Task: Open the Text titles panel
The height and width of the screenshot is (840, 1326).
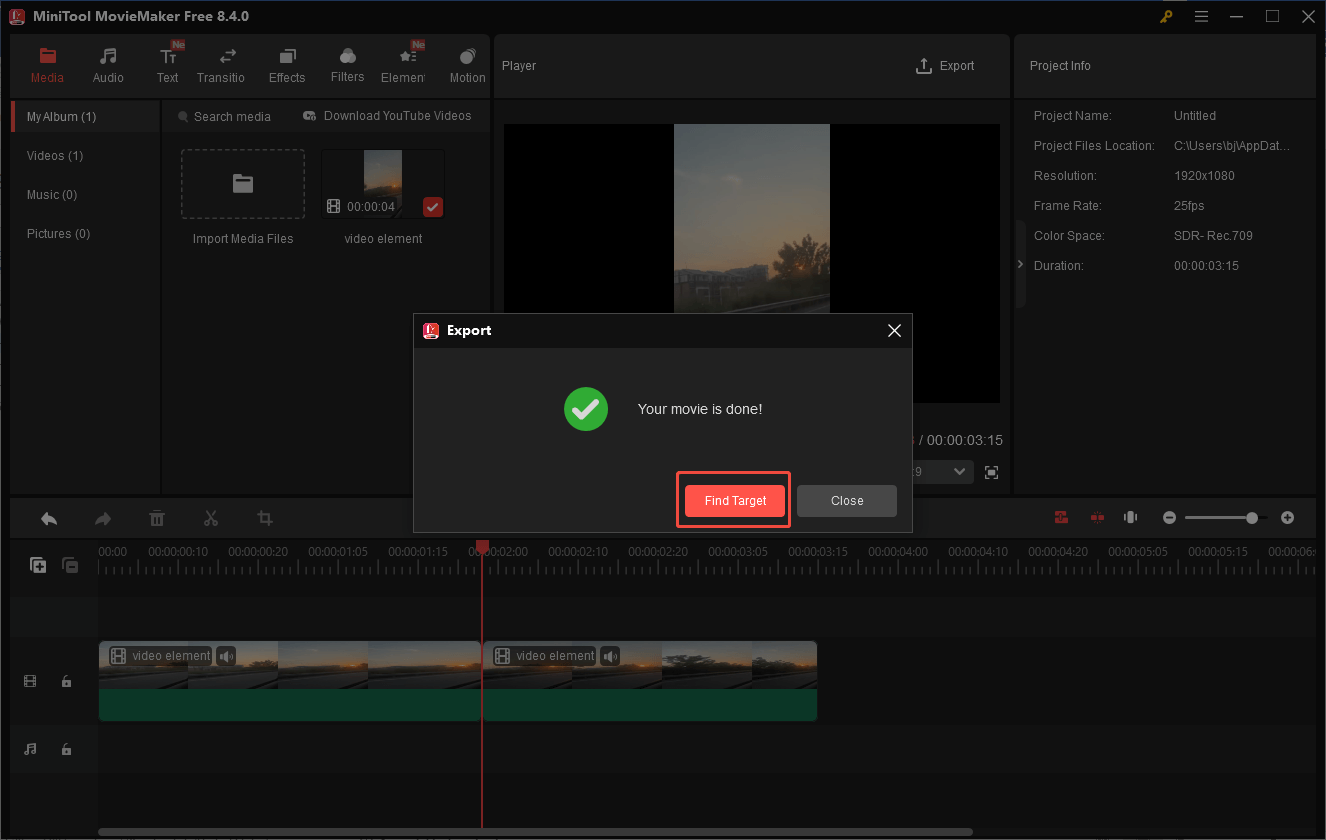Action: (x=166, y=63)
